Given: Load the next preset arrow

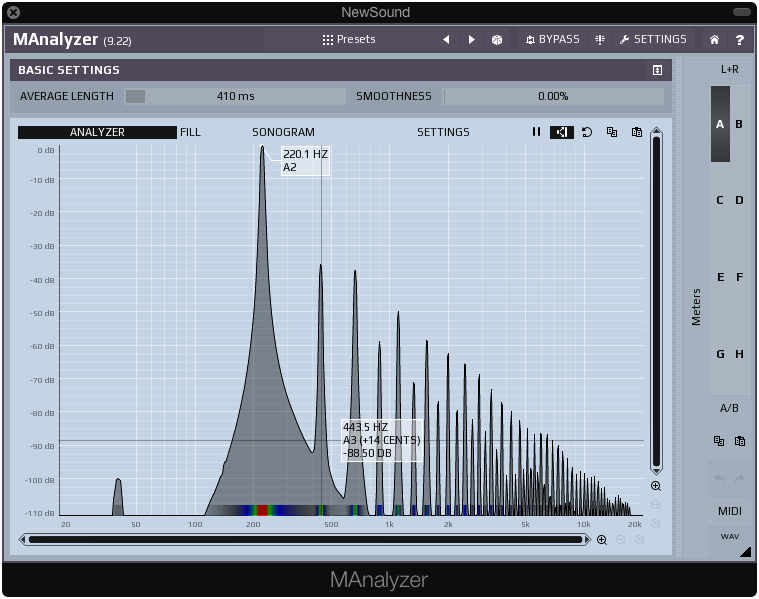Looking at the screenshot, I should coord(471,39).
